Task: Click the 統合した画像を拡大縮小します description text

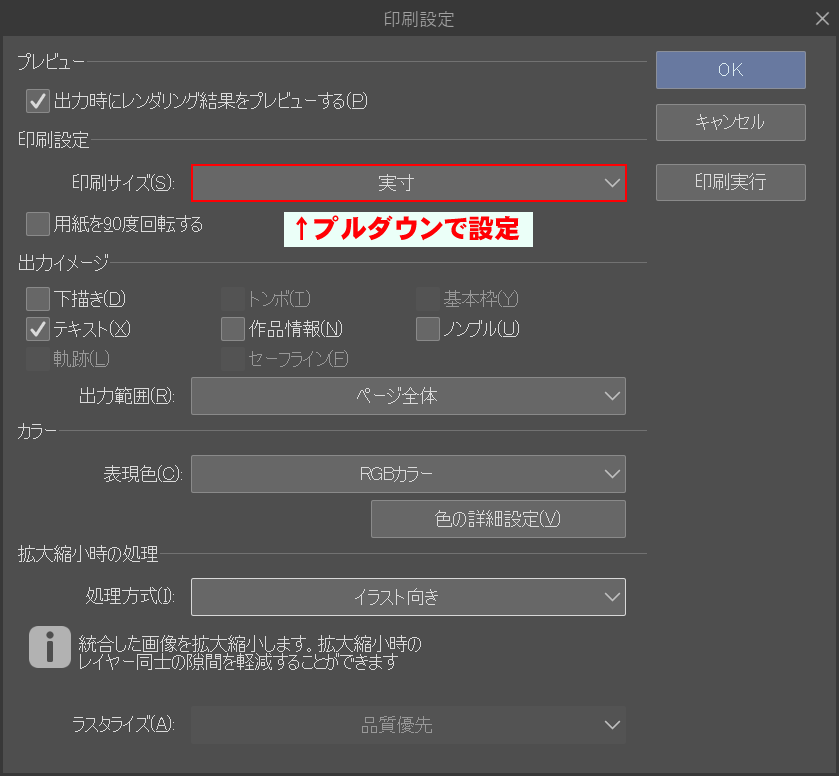Action: (x=250, y=652)
